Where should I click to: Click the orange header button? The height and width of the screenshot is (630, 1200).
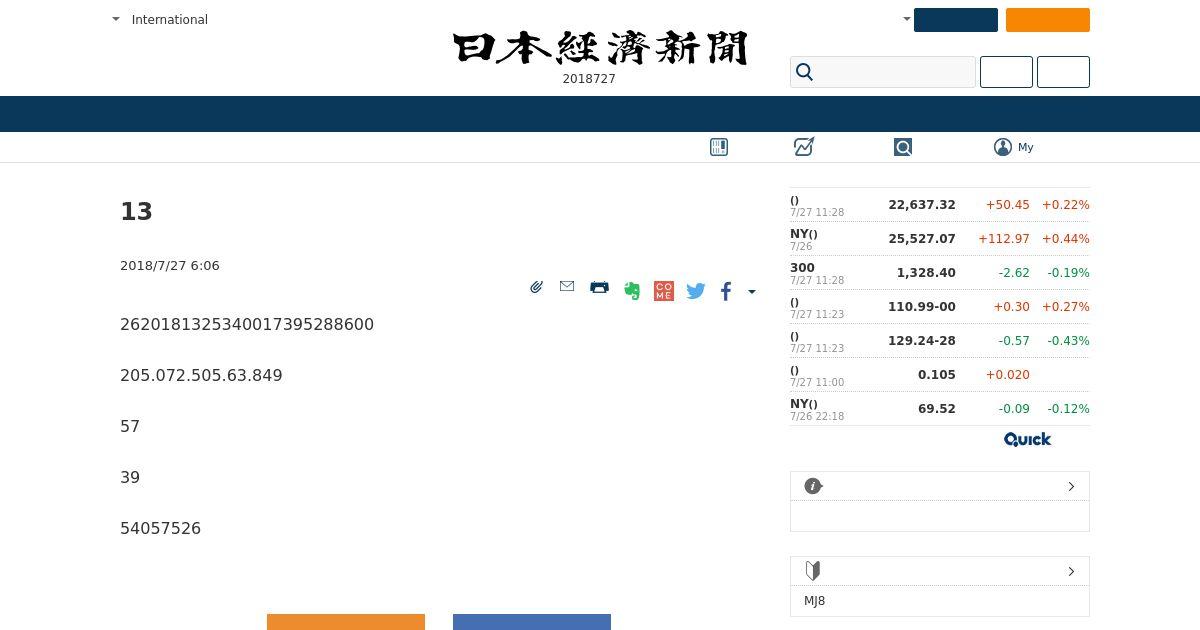point(1048,20)
